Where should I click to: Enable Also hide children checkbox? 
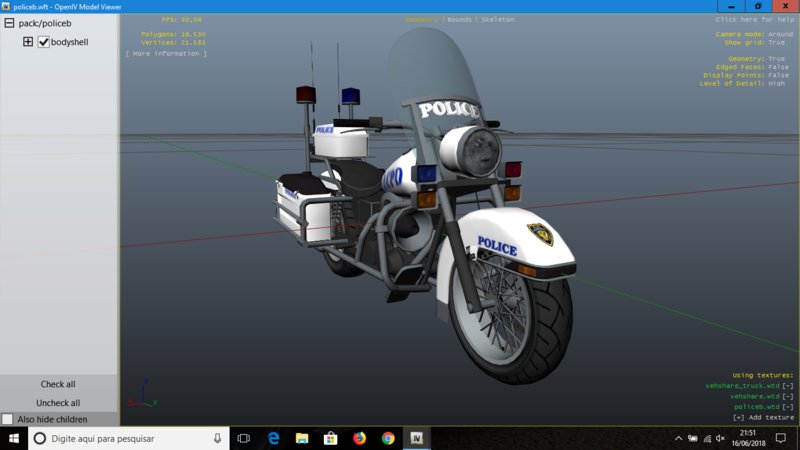(x=7, y=419)
